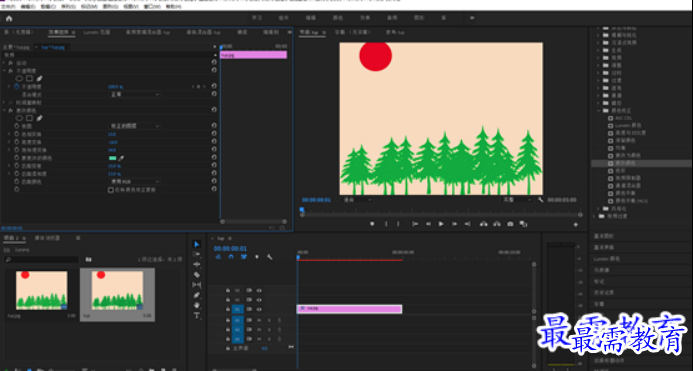Click the Home icon at top left
This screenshot has width=693, height=371.
9,19
